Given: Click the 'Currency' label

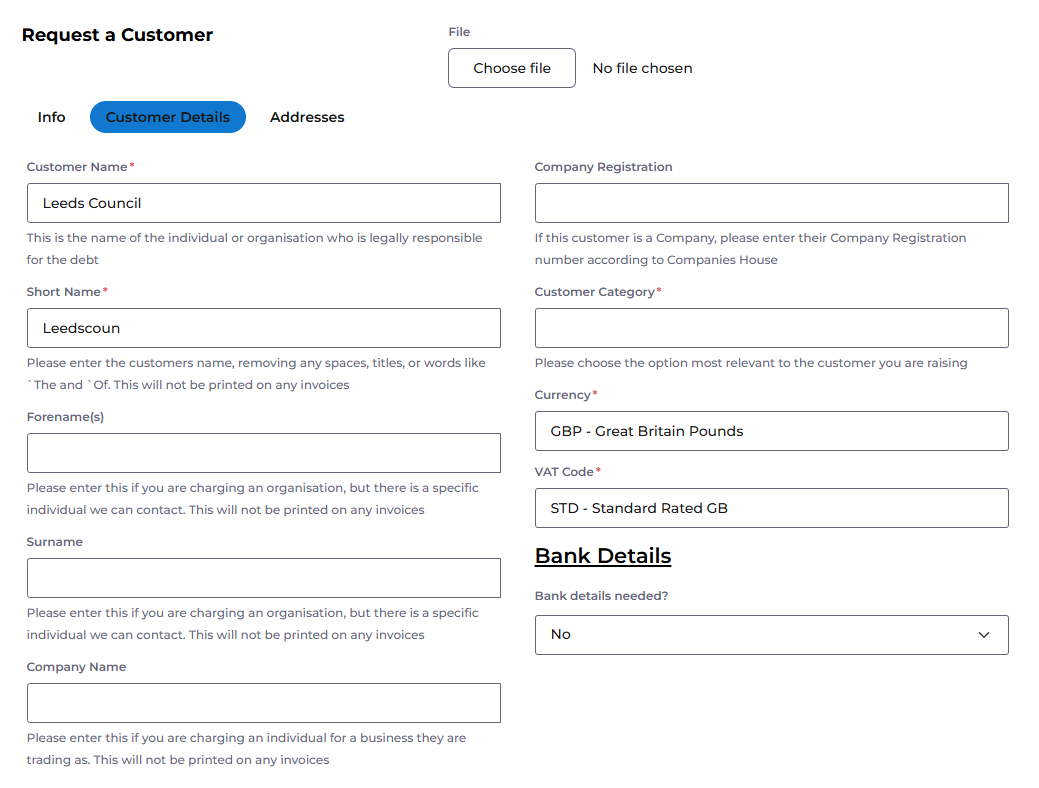Looking at the screenshot, I should point(563,395).
